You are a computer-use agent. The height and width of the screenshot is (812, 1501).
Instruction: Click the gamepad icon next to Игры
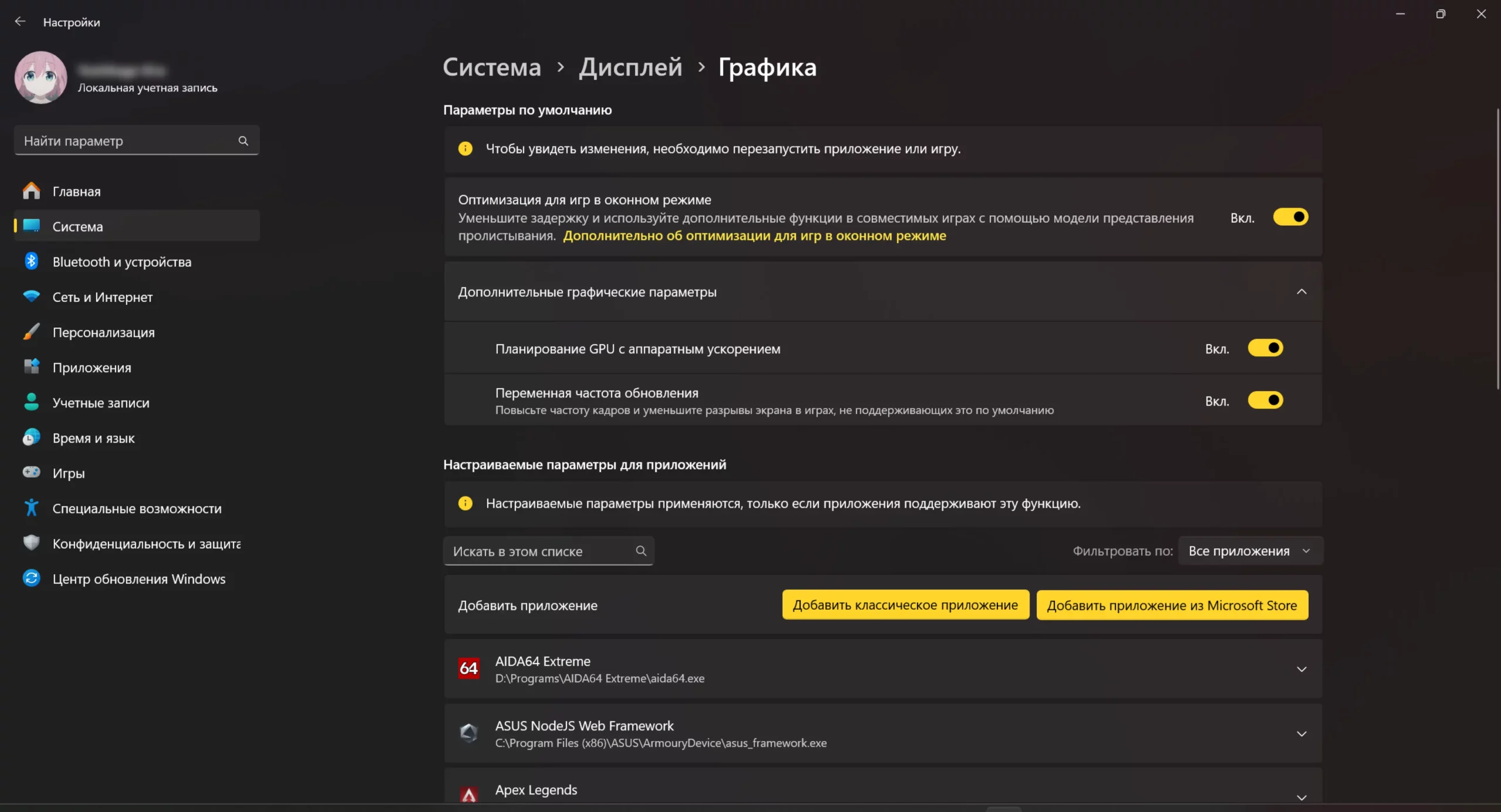tap(32, 473)
